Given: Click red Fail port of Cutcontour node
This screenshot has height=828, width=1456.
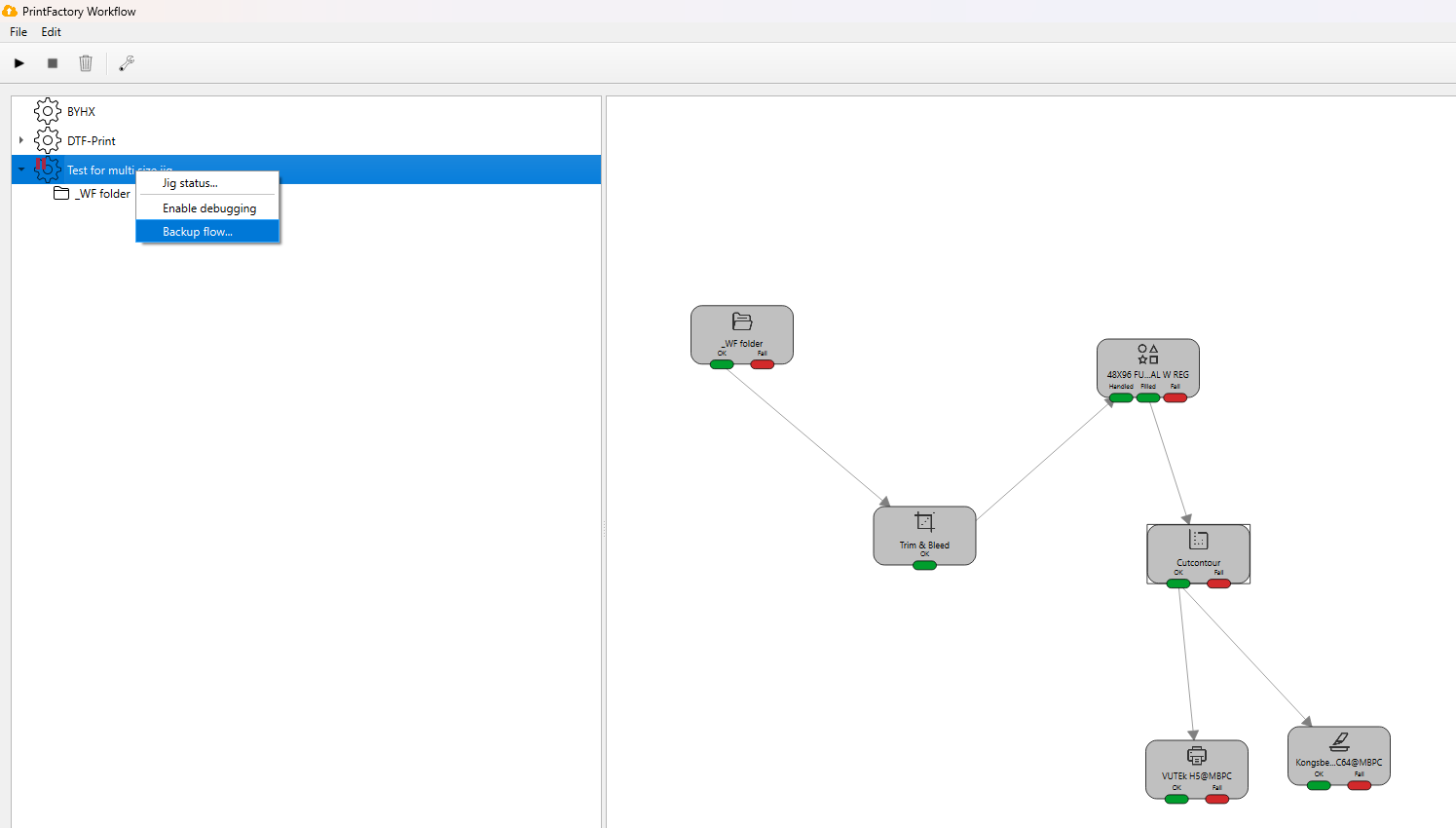Looking at the screenshot, I should point(1218,583).
